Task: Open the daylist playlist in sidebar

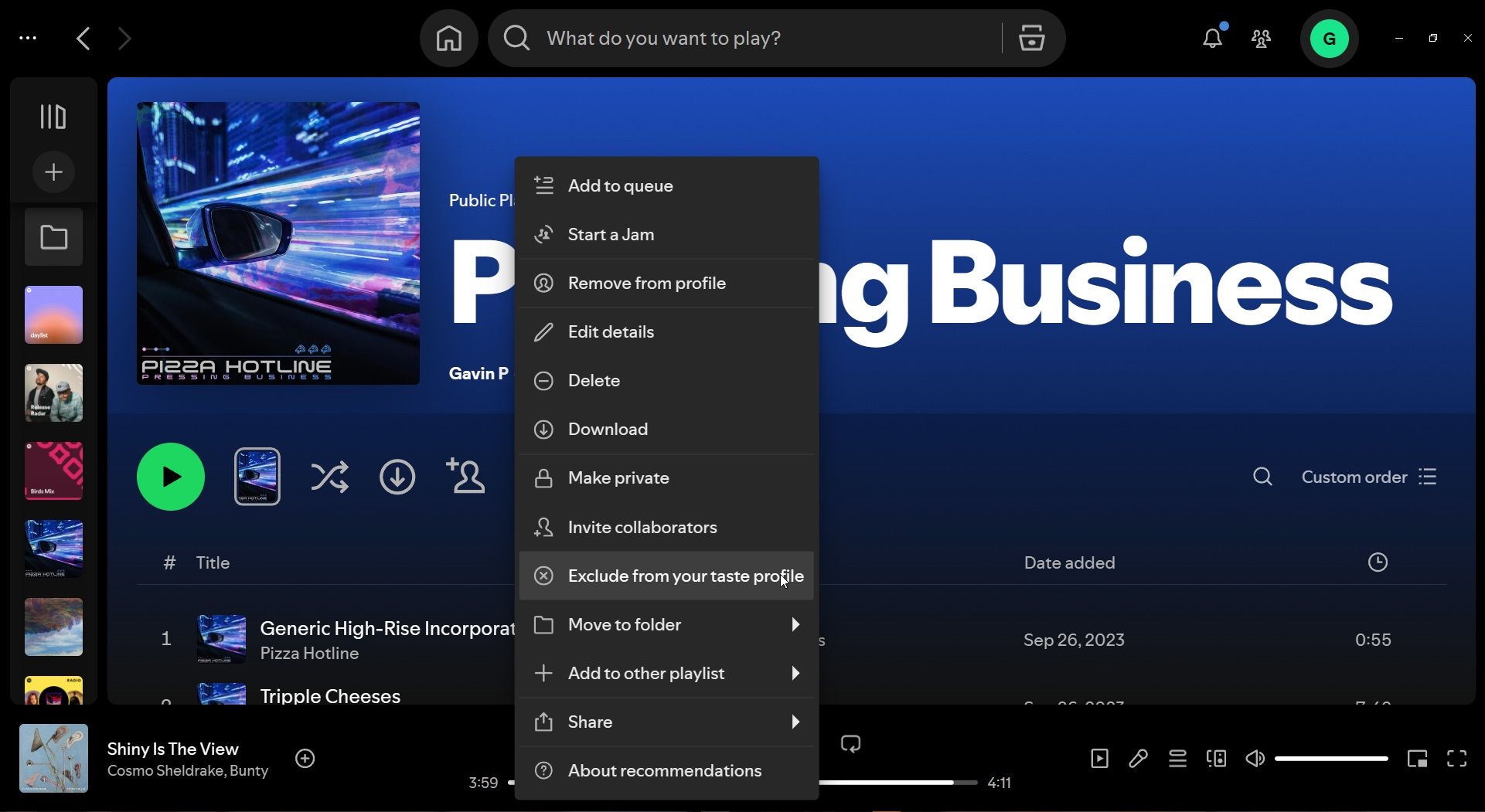Action: point(53,315)
